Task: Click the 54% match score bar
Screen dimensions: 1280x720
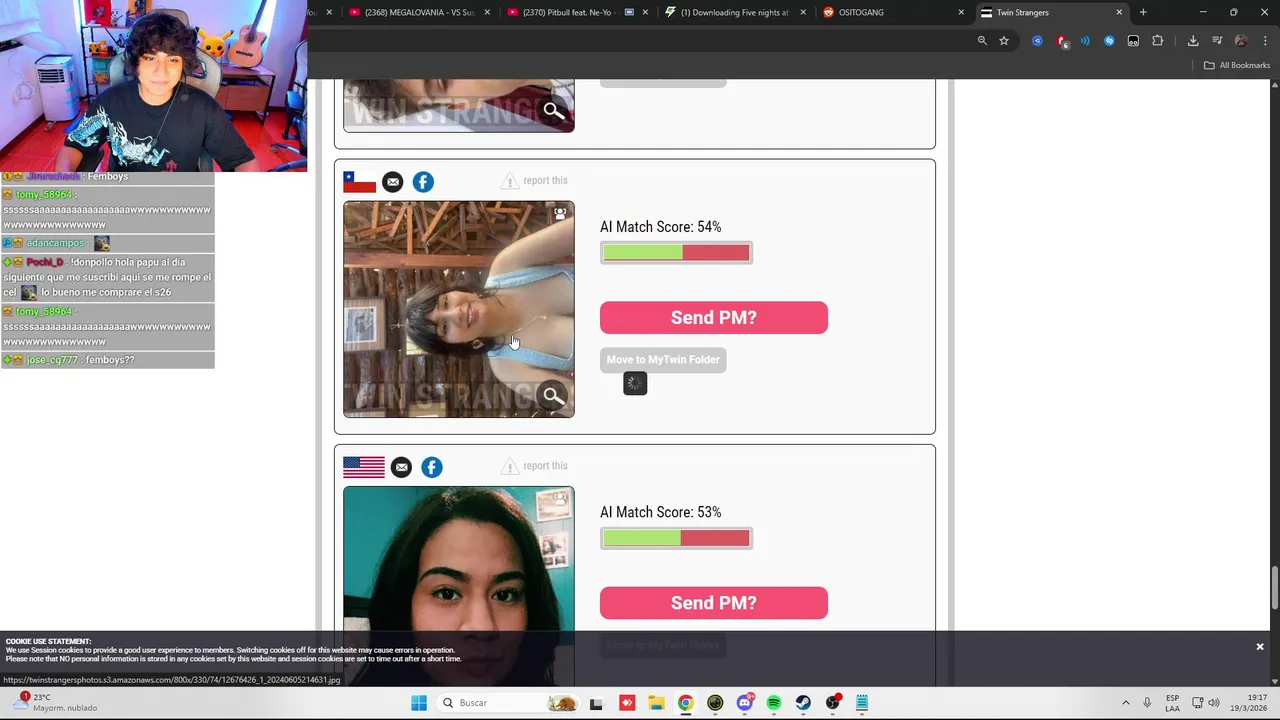Action: click(676, 253)
